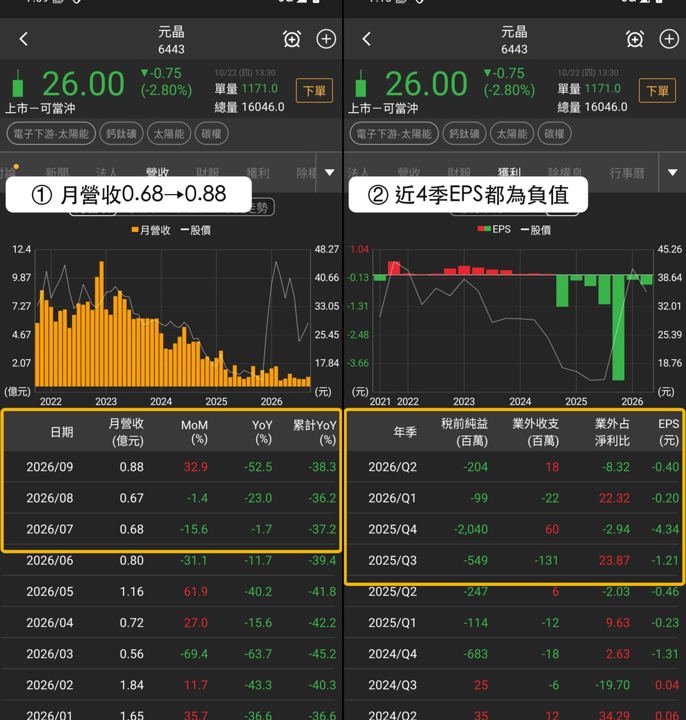This screenshot has height=720, width=686.
Task: Open the 電子下游-太陽能 tag on left screen
Action: [51, 134]
